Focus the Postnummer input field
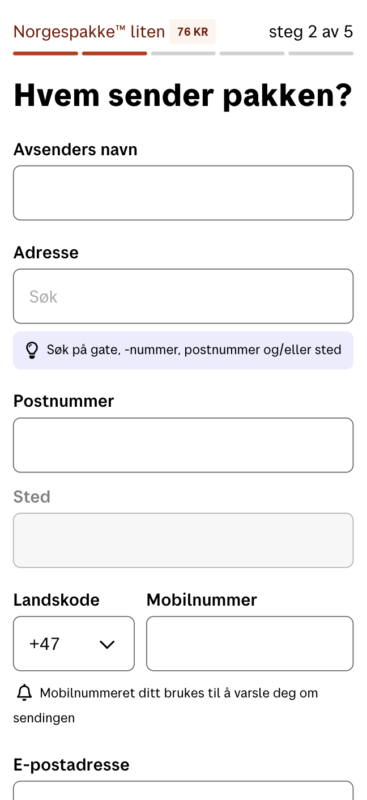 pos(183,445)
